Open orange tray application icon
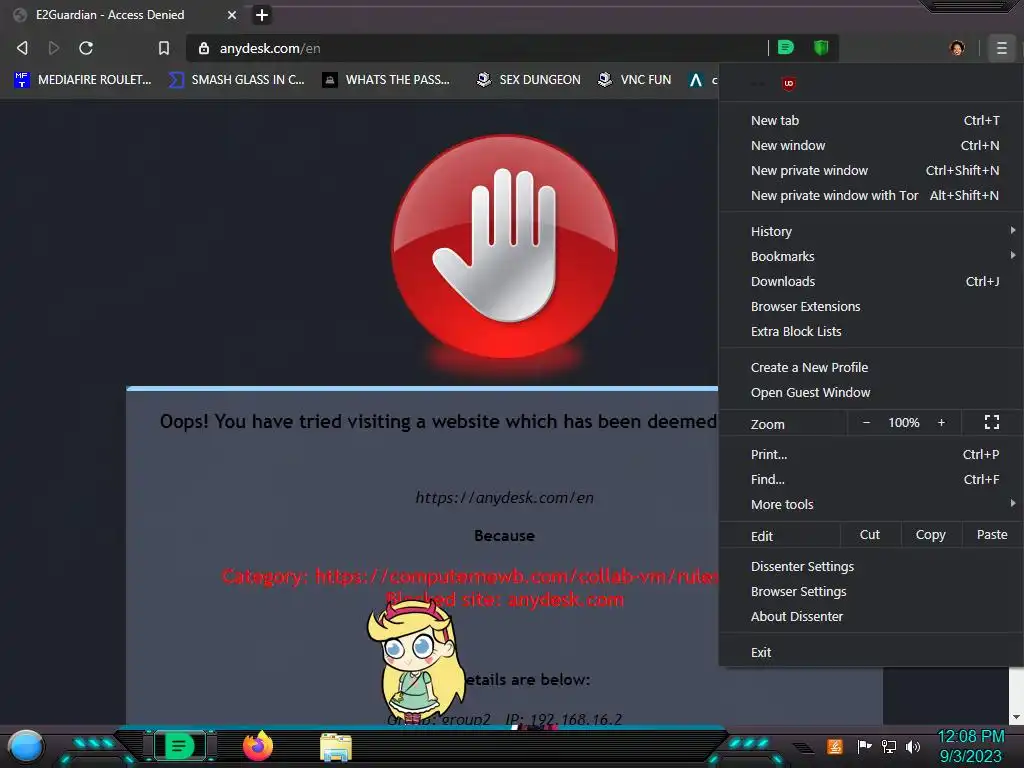This screenshot has height=768, width=1024. 835,746
